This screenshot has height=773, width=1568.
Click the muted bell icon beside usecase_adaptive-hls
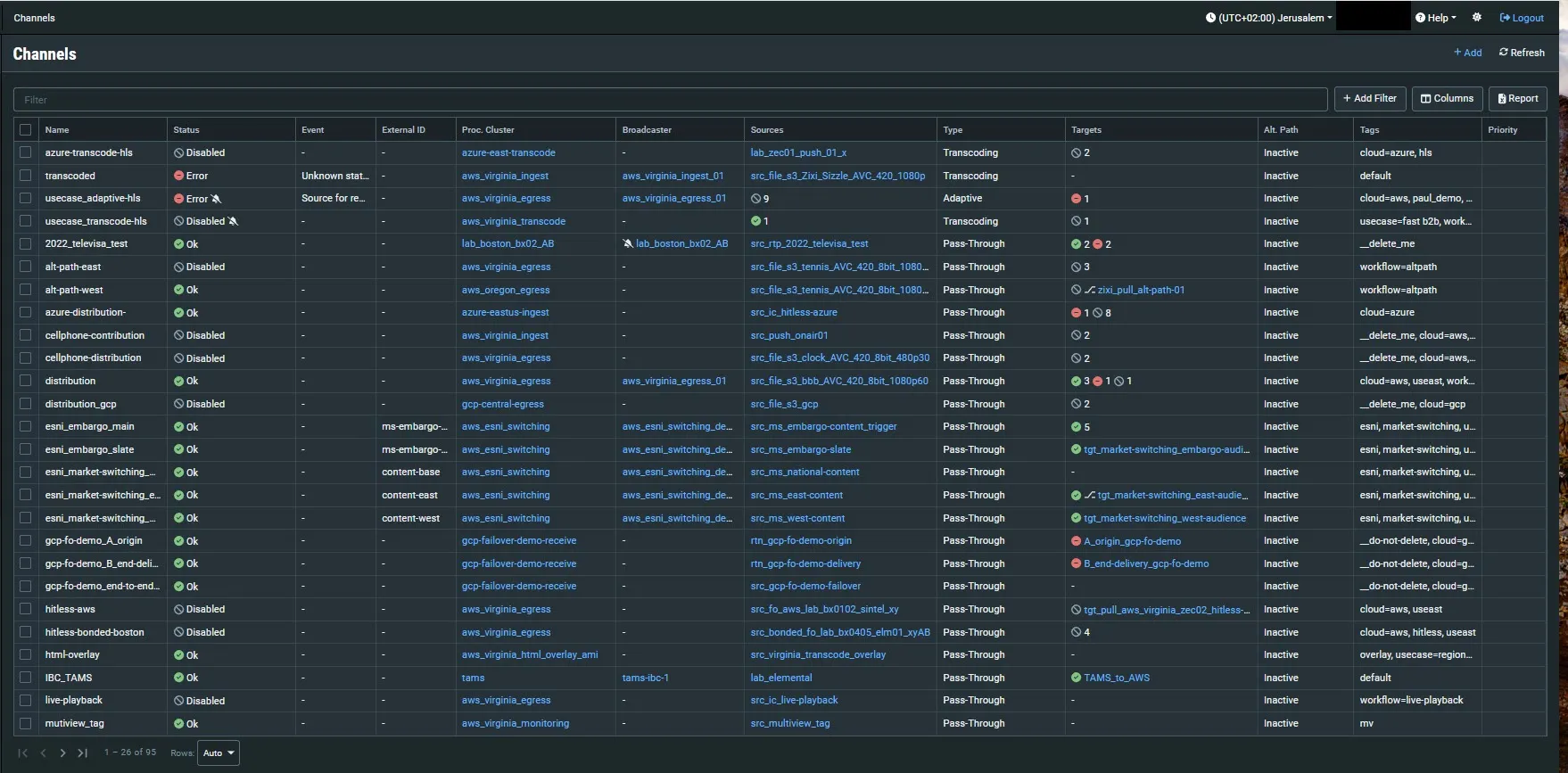click(216, 199)
